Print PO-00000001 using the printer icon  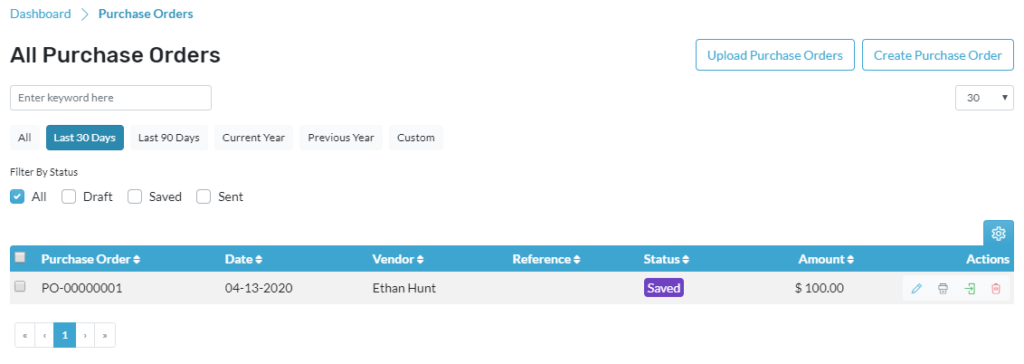(x=942, y=288)
